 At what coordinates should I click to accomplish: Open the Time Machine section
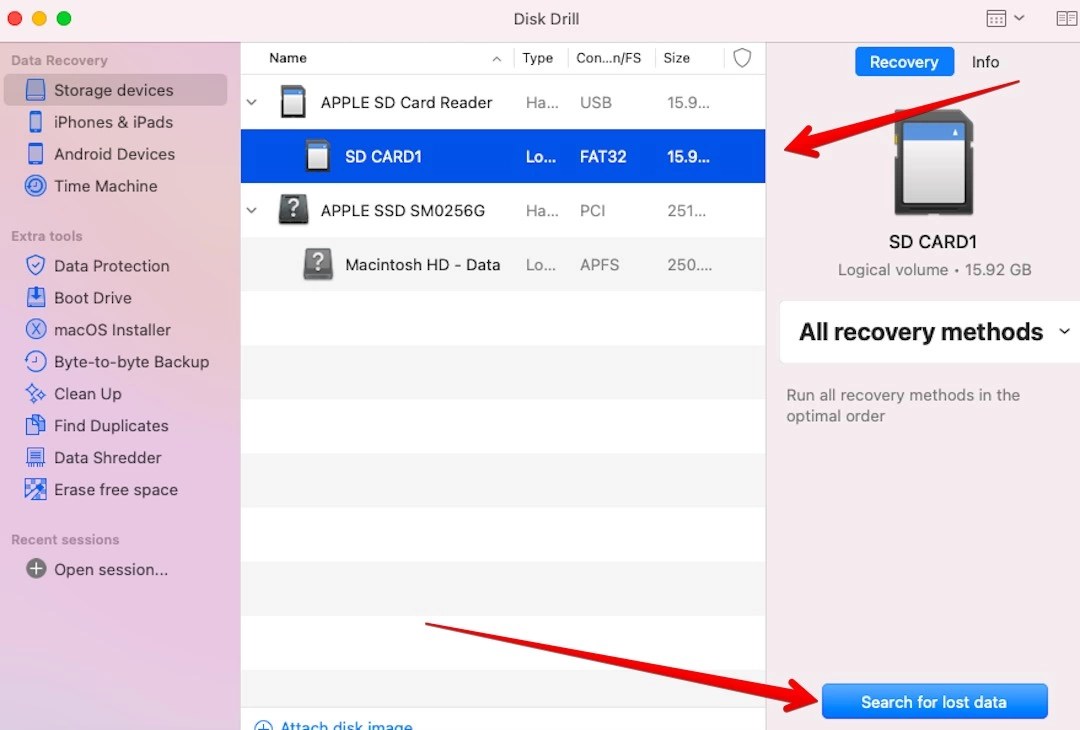coord(105,186)
